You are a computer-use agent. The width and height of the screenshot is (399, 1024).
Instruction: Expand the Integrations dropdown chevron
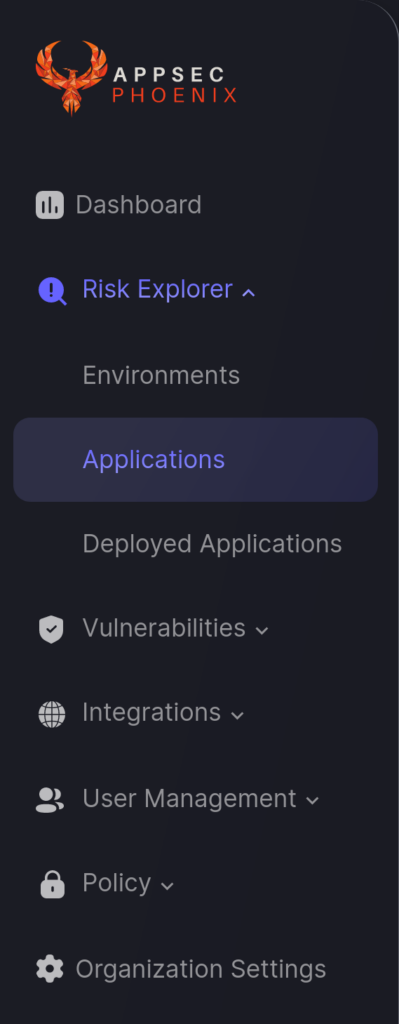(238, 716)
